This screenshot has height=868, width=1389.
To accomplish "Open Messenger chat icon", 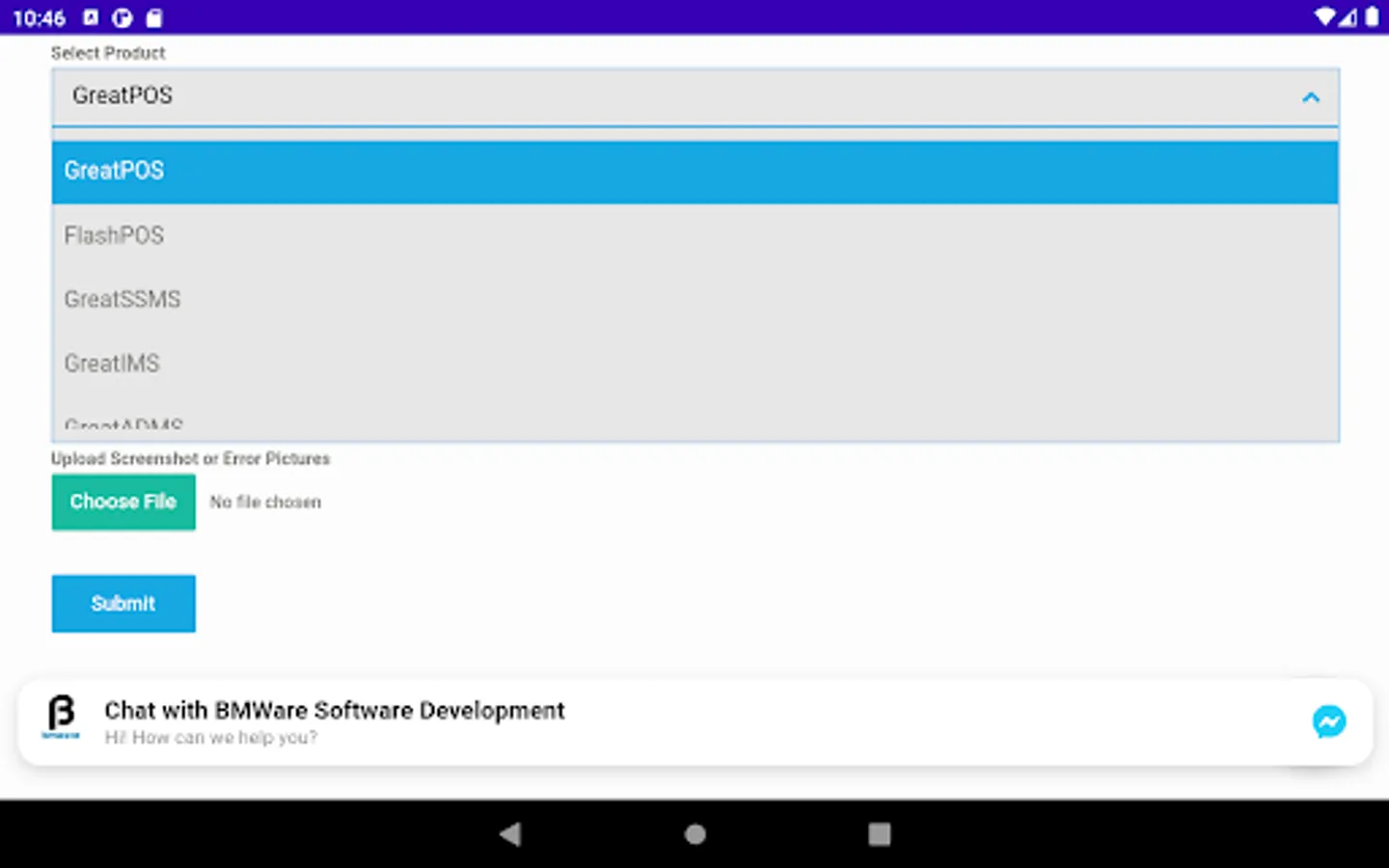I will tap(1329, 721).
